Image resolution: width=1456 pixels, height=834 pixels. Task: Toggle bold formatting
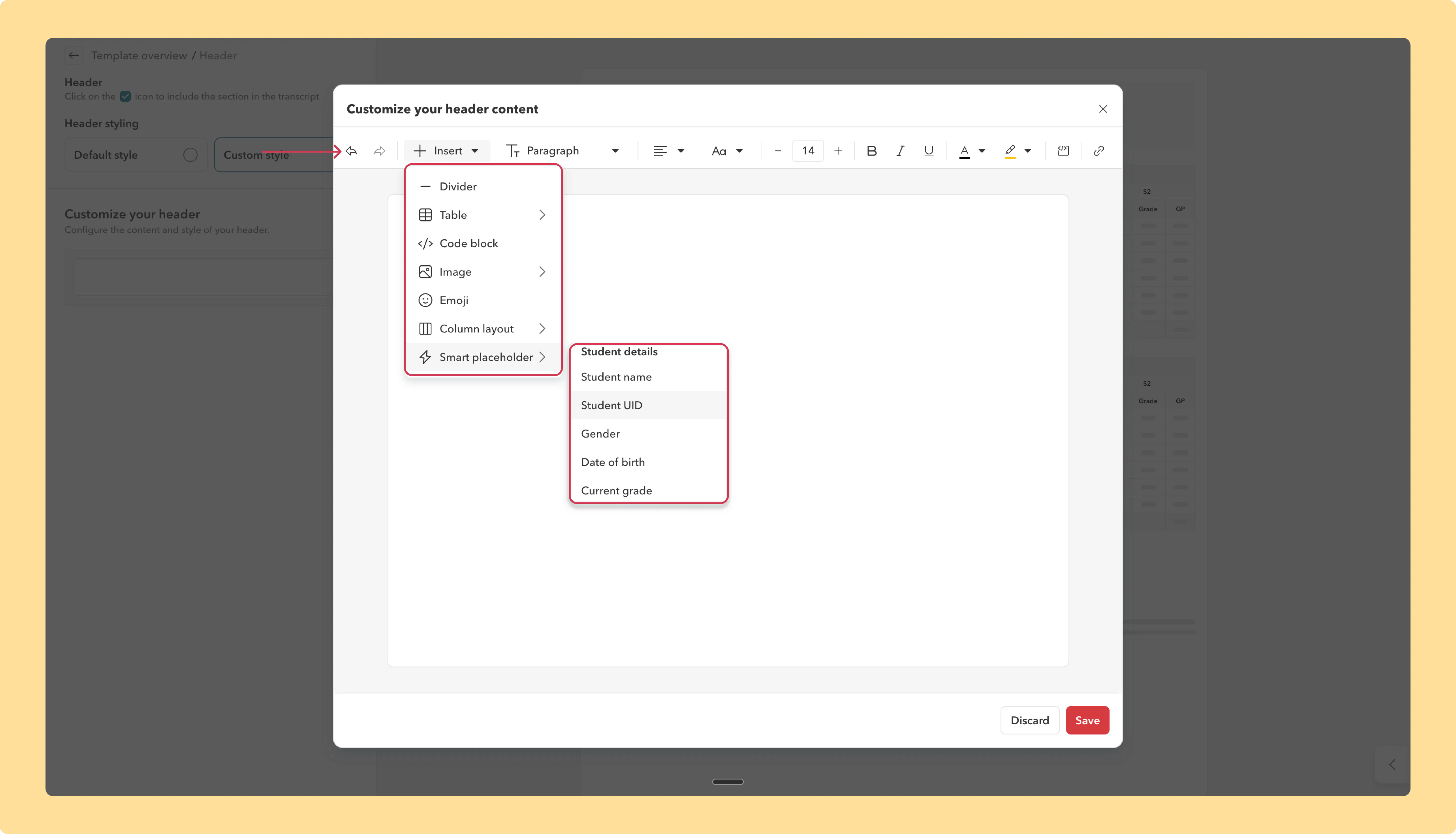click(x=872, y=151)
